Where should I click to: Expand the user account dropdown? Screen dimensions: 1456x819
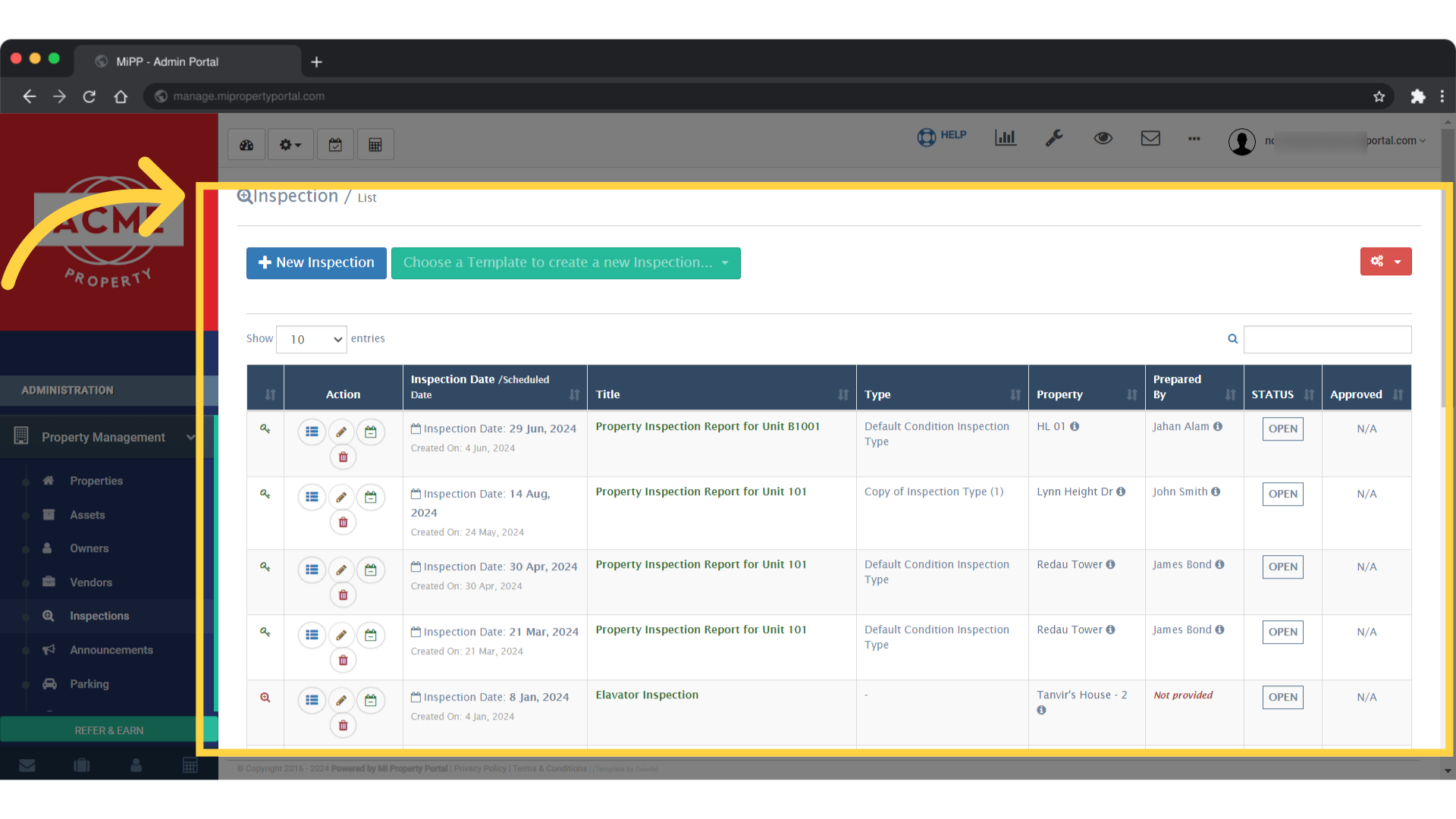[x=1327, y=141]
